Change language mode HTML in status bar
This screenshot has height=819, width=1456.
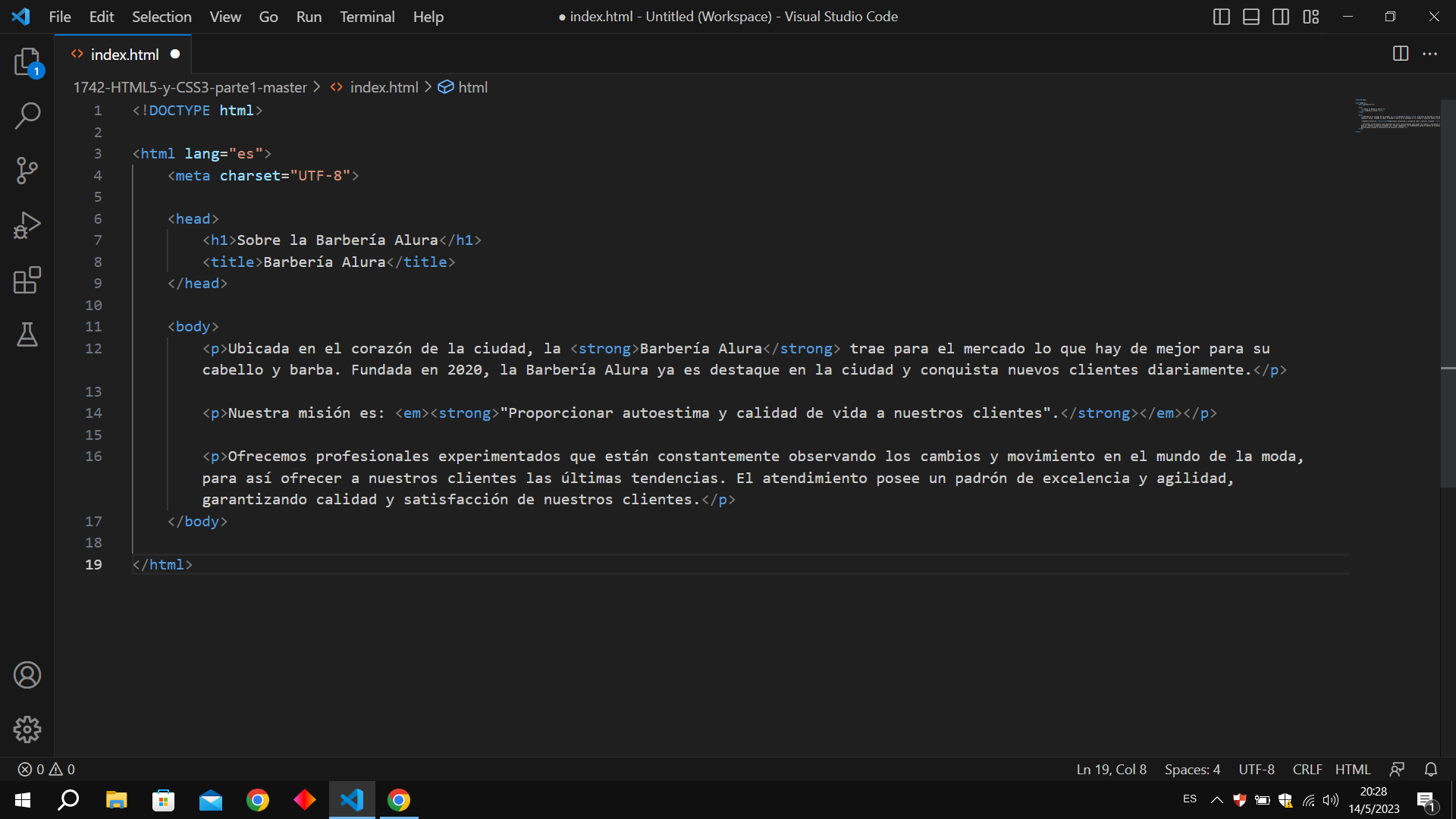(x=1352, y=769)
